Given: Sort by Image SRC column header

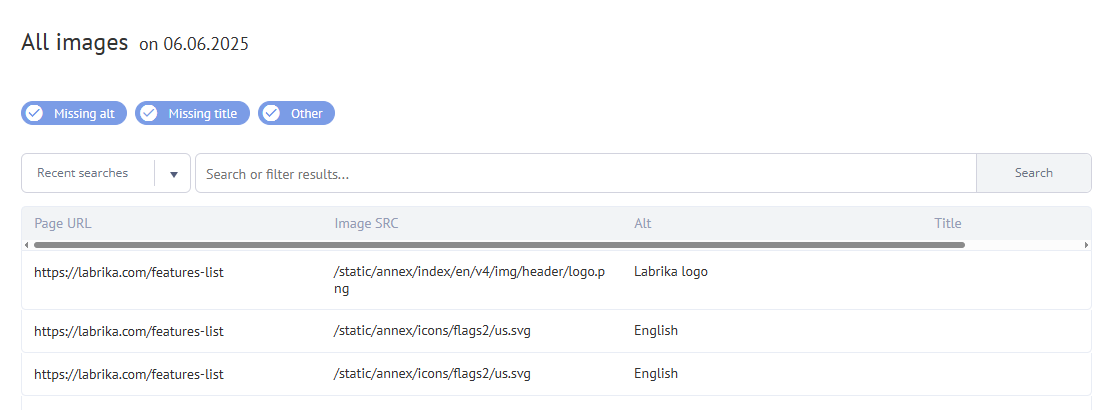Looking at the screenshot, I should coord(366,223).
